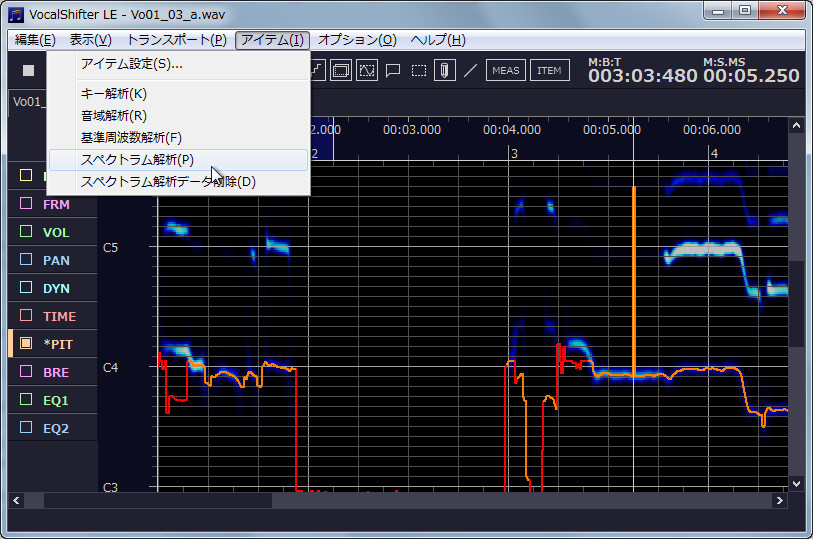The image size is (813, 539).
Task: Toggle the FRM checkbox
Action: click(x=26, y=203)
